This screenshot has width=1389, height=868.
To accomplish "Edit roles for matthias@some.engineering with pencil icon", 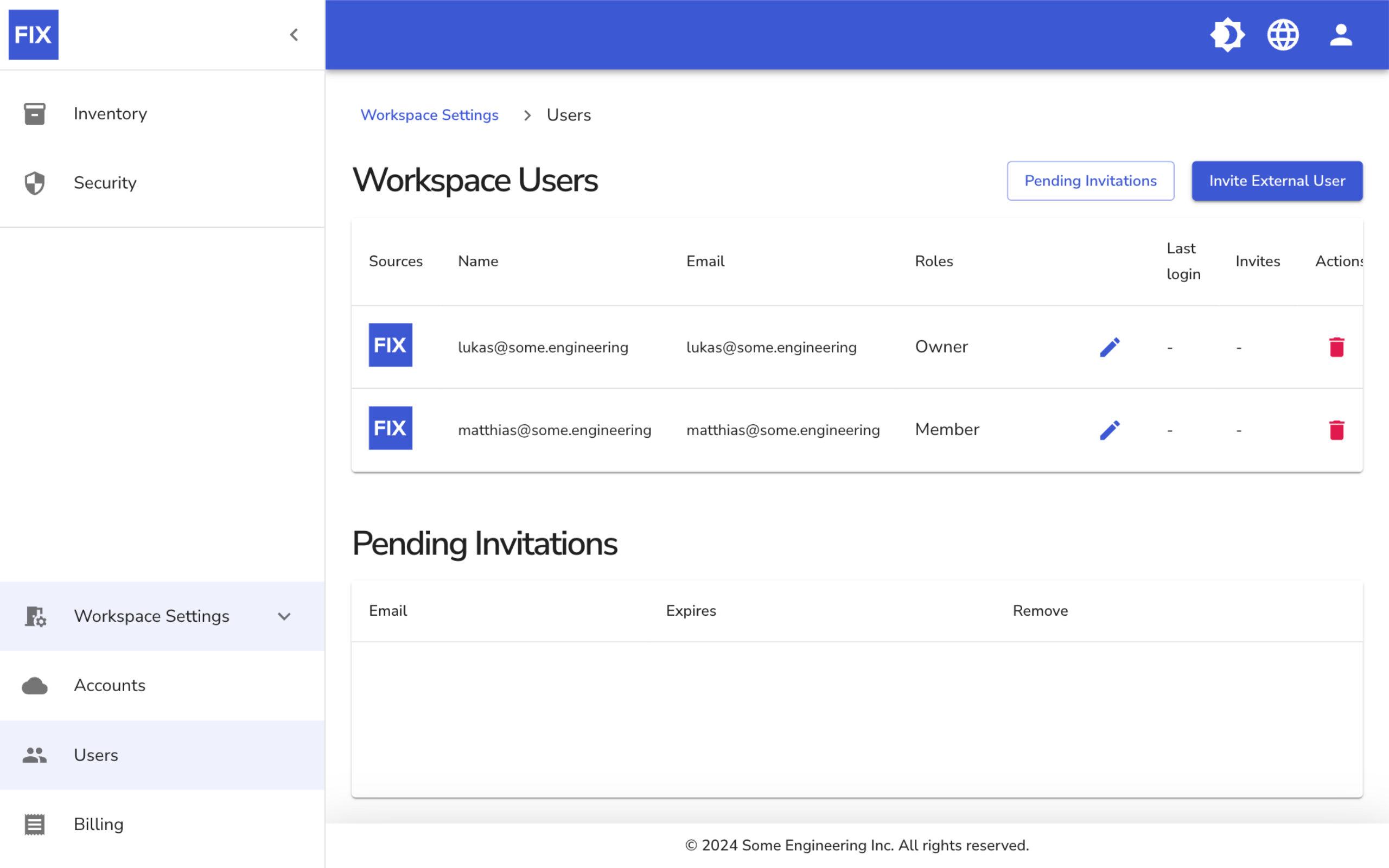I will click(x=1110, y=430).
